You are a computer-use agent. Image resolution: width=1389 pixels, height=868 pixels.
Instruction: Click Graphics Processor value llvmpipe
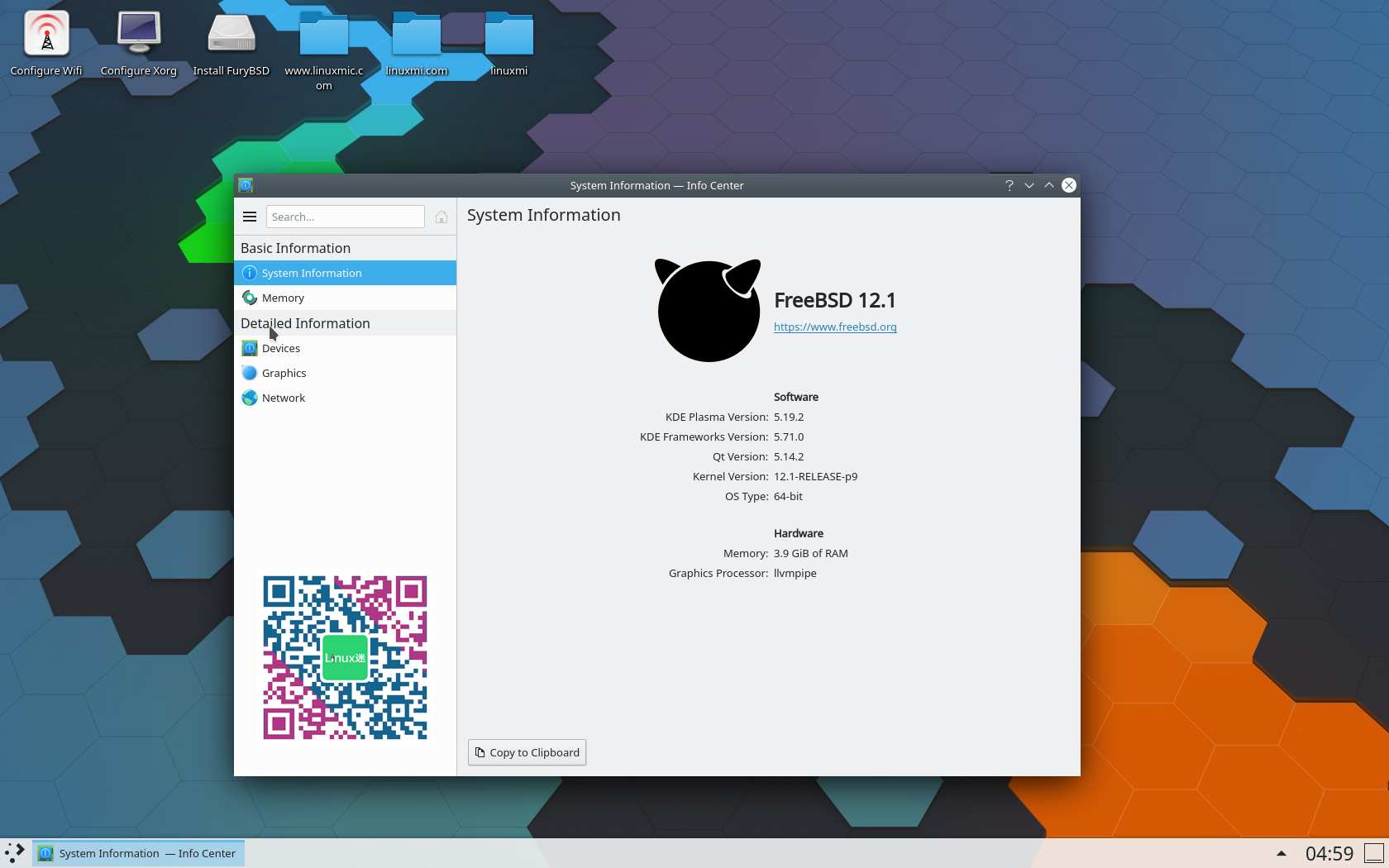coord(795,573)
